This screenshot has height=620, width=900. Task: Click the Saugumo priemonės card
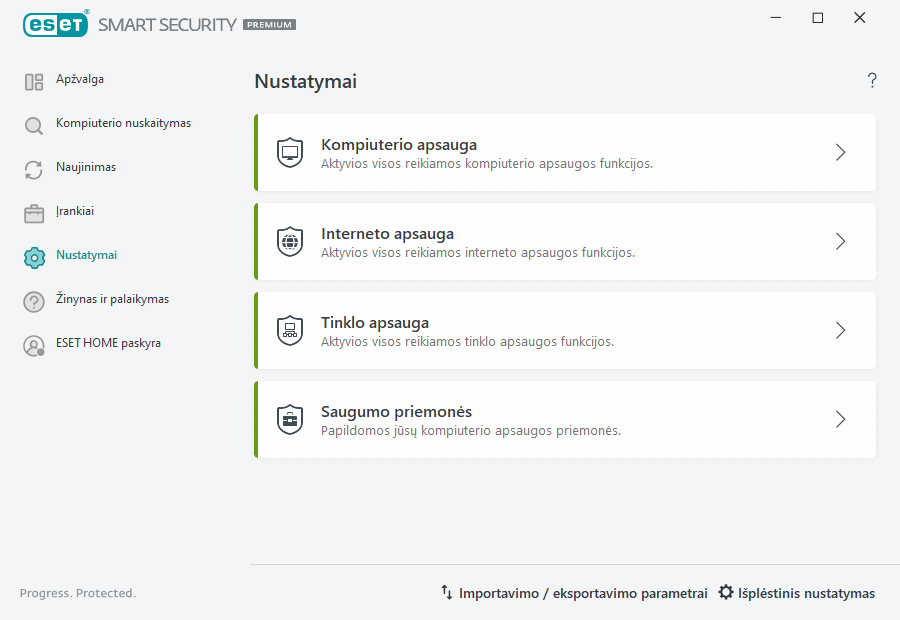coord(565,419)
